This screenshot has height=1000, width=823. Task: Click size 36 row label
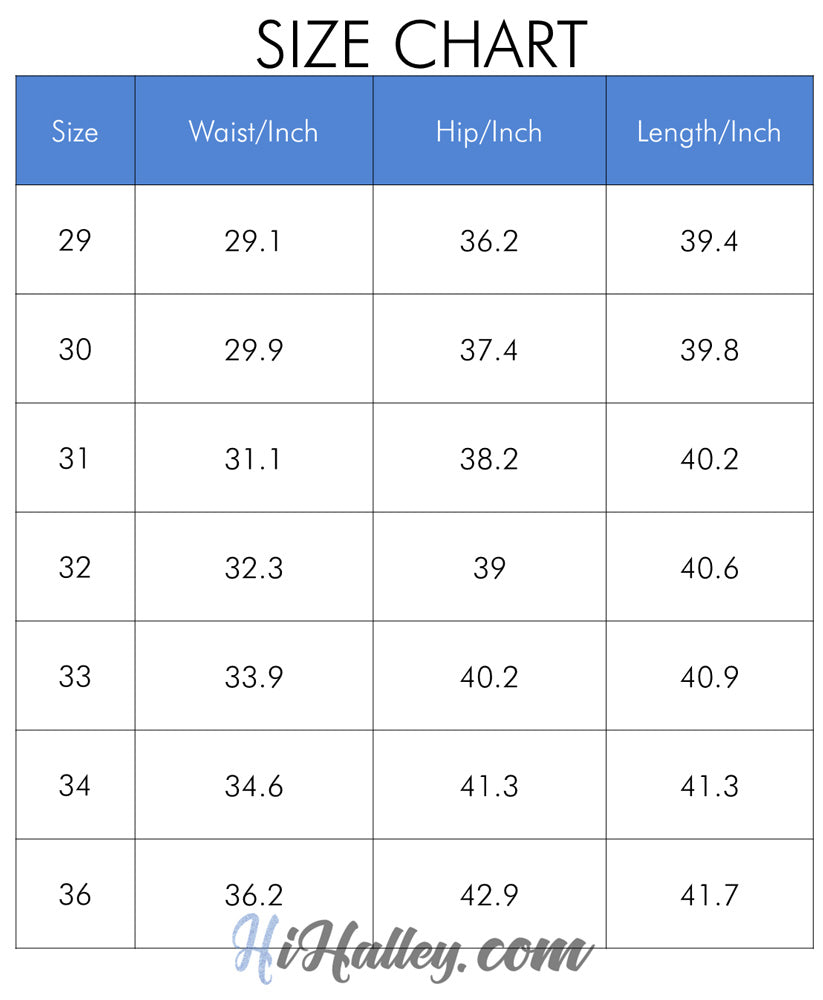point(75,895)
